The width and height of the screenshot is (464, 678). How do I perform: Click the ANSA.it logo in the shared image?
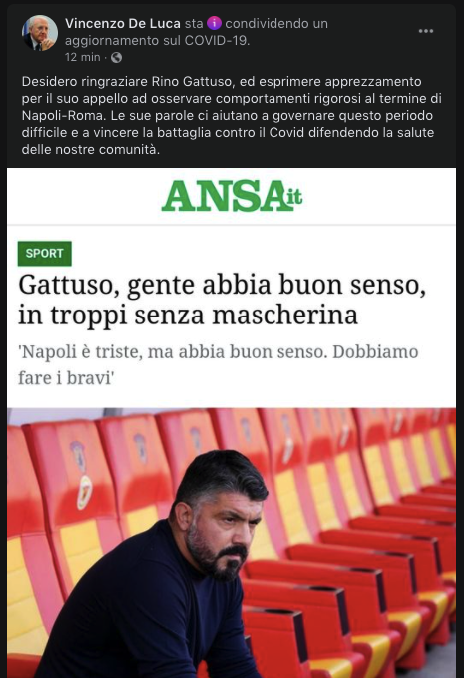(x=231, y=196)
